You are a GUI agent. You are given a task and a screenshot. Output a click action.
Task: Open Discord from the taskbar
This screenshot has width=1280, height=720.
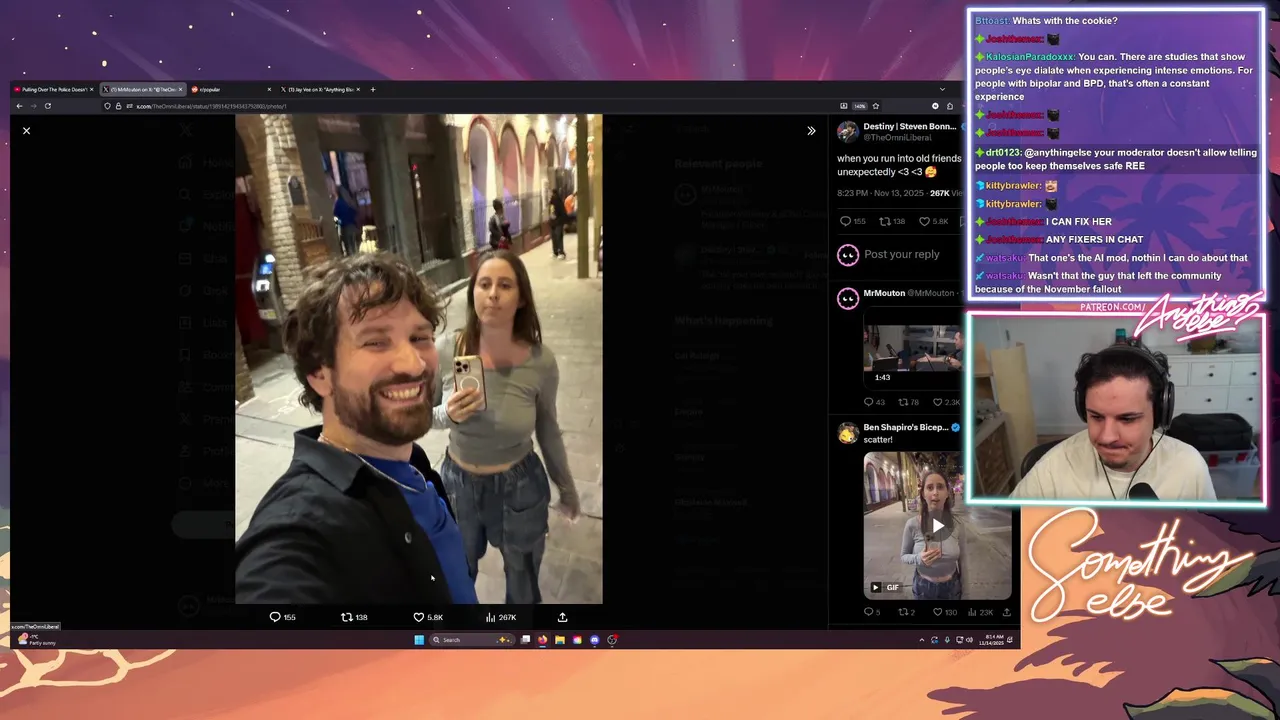pos(594,640)
